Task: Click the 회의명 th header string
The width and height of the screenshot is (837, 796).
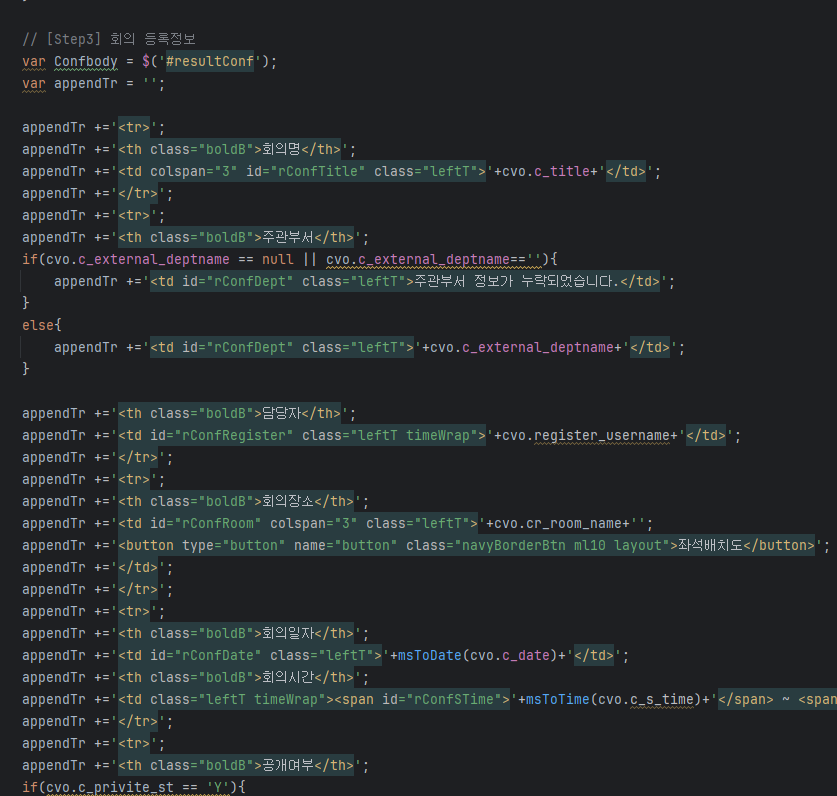Action: click(229, 149)
